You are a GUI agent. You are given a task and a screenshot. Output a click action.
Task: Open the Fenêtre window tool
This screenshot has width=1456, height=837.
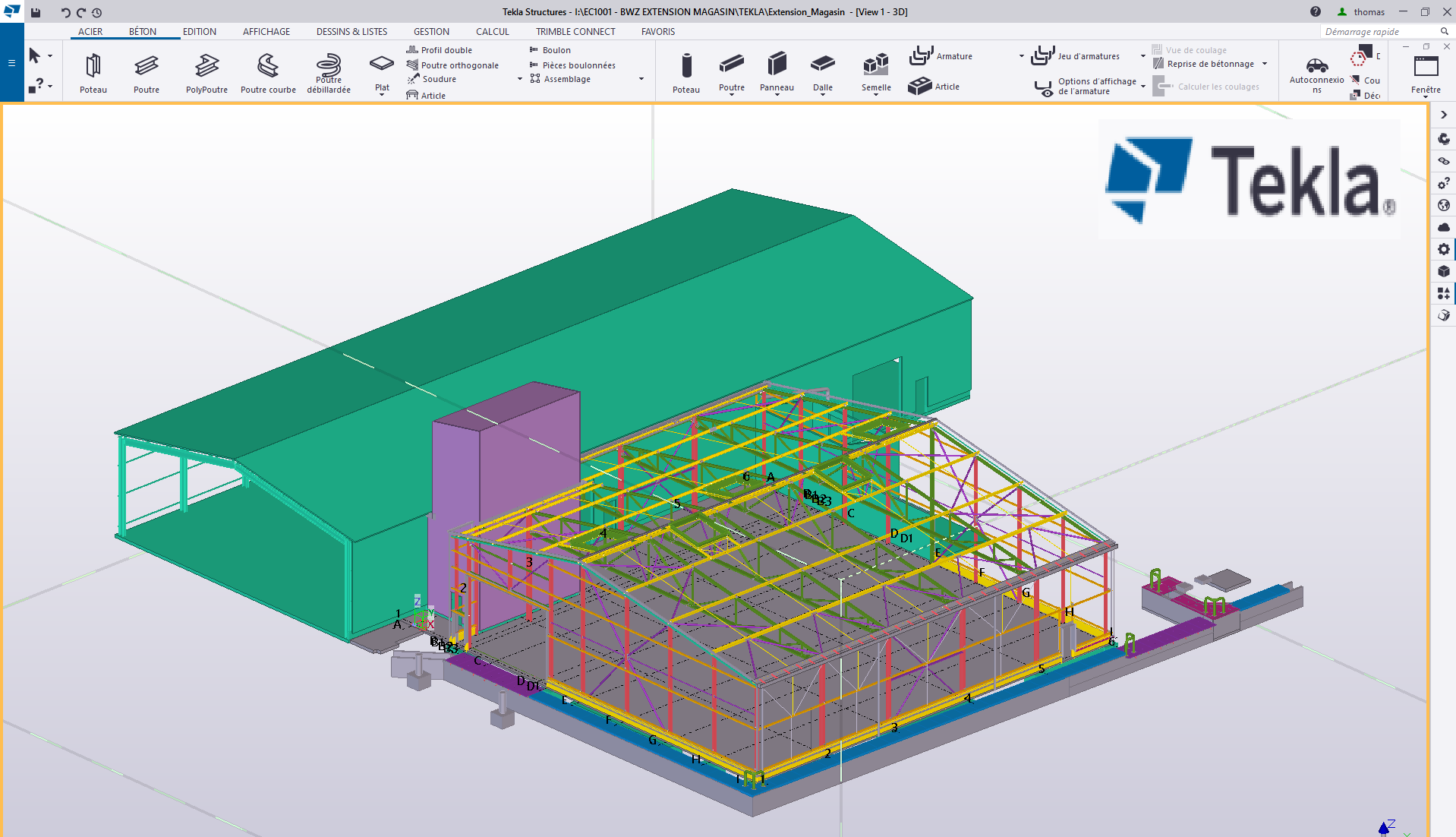(1426, 73)
